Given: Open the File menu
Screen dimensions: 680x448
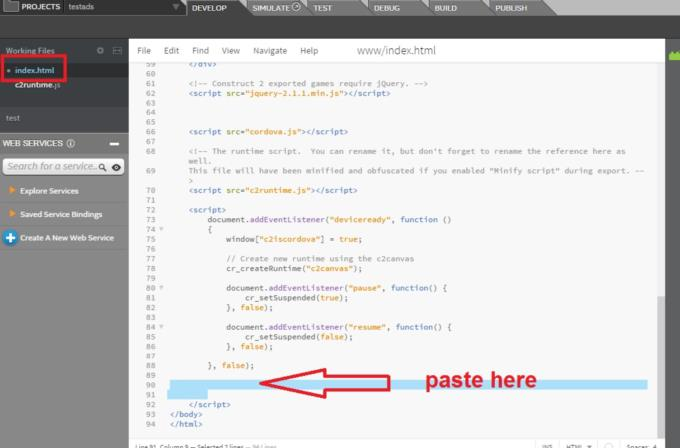Looking at the screenshot, I should point(144,51).
